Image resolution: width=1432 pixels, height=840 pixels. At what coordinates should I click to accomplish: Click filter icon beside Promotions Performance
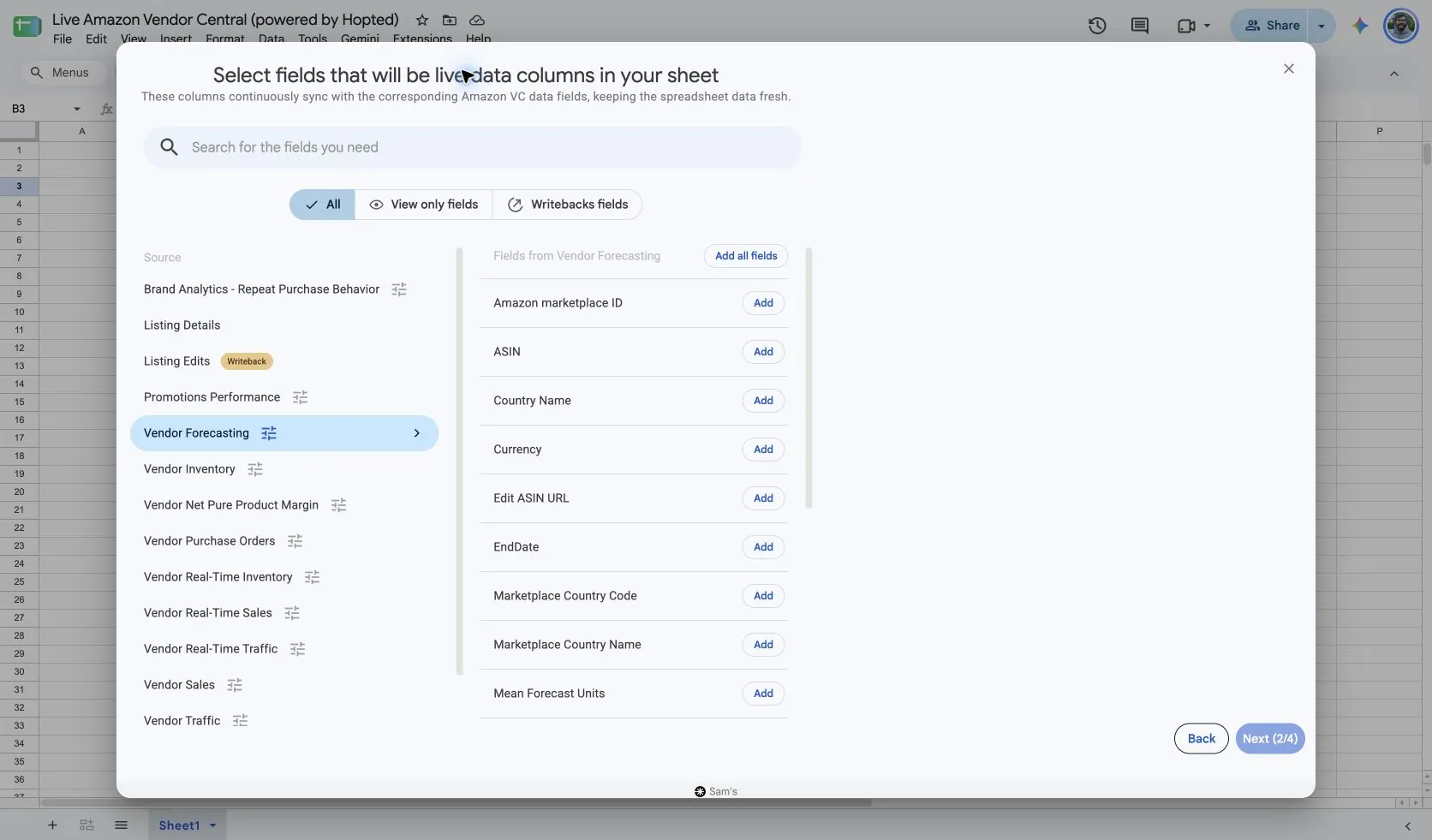[300, 397]
